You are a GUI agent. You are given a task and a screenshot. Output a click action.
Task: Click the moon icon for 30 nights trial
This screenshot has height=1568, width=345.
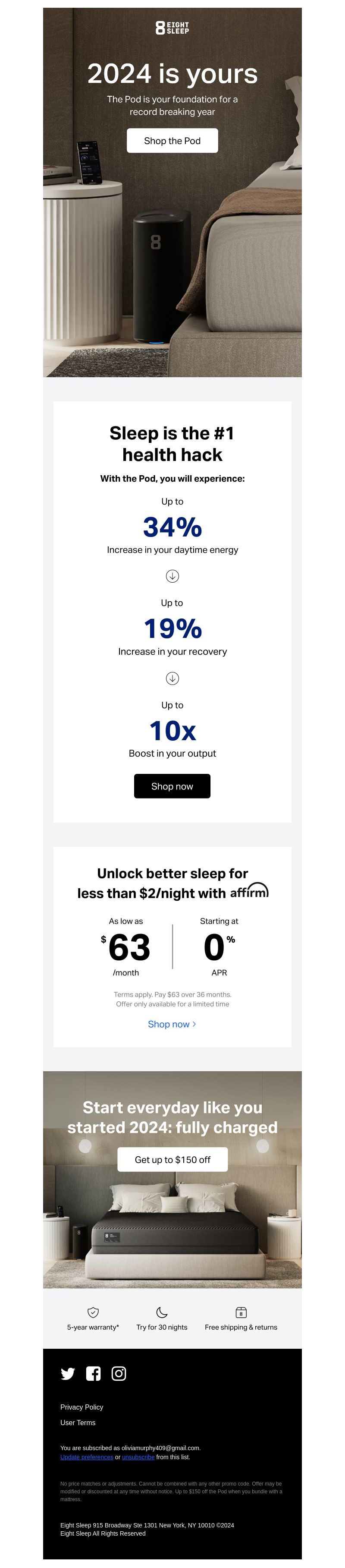tap(162, 1312)
